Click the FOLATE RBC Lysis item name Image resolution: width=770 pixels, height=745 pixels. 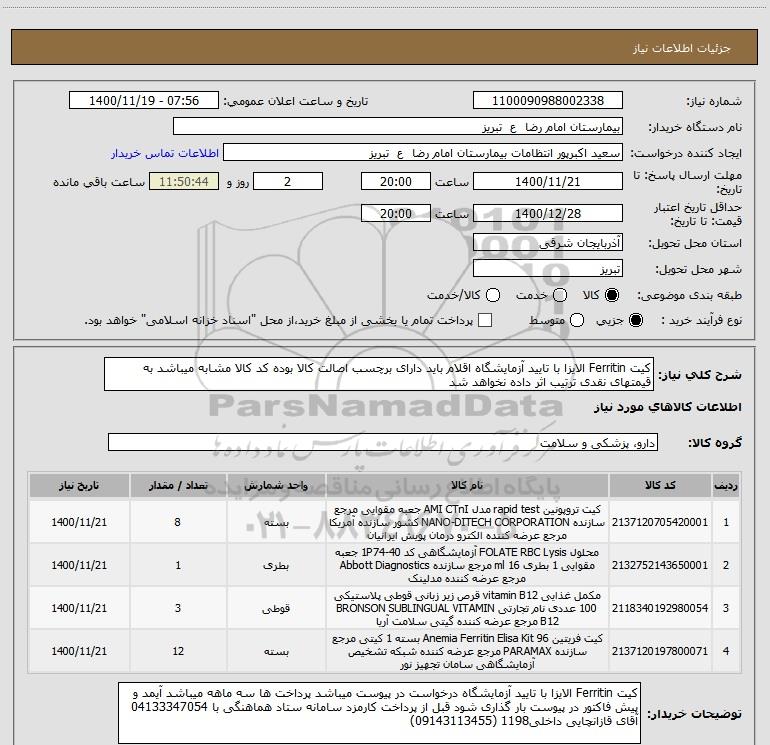point(467,565)
